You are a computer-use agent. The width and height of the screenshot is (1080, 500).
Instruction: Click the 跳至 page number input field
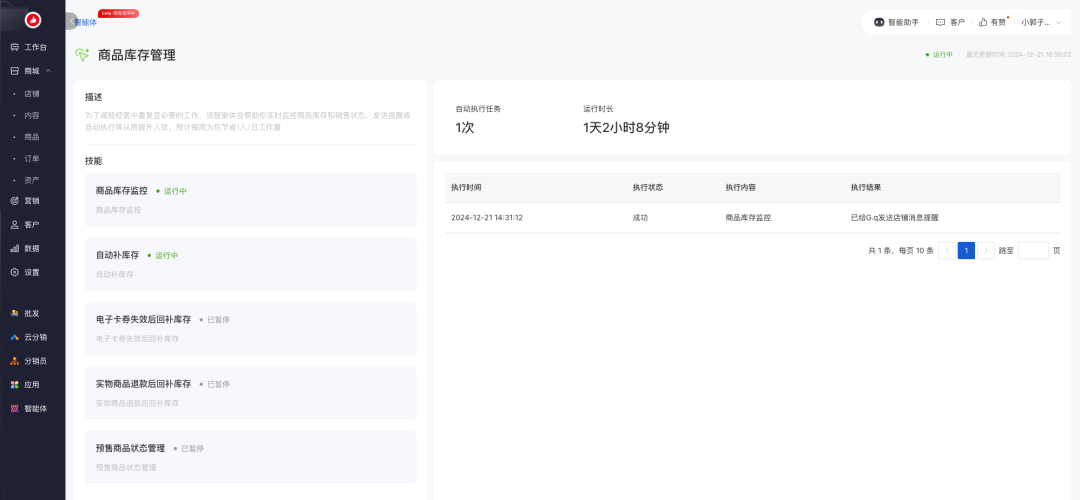tap(1033, 251)
